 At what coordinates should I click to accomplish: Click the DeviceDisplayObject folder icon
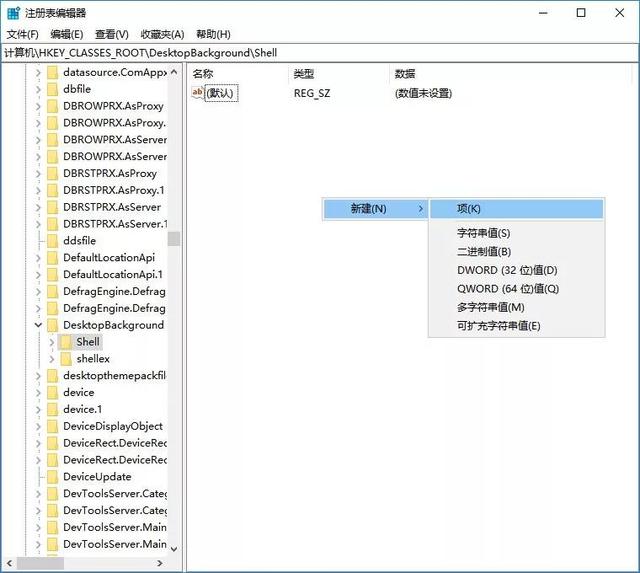click(x=53, y=426)
